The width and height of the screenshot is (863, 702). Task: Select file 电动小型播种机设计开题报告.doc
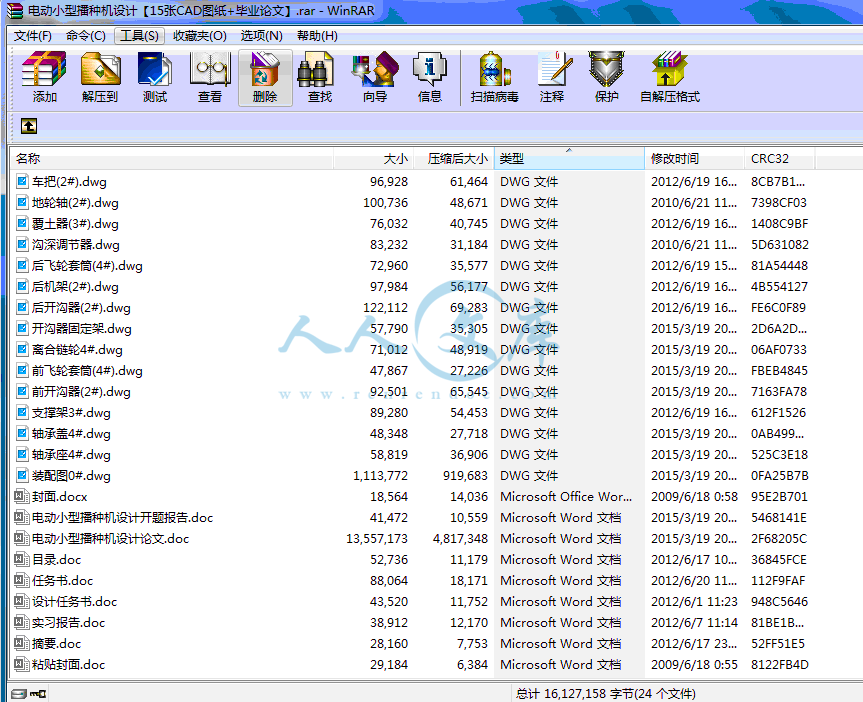point(122,518)
